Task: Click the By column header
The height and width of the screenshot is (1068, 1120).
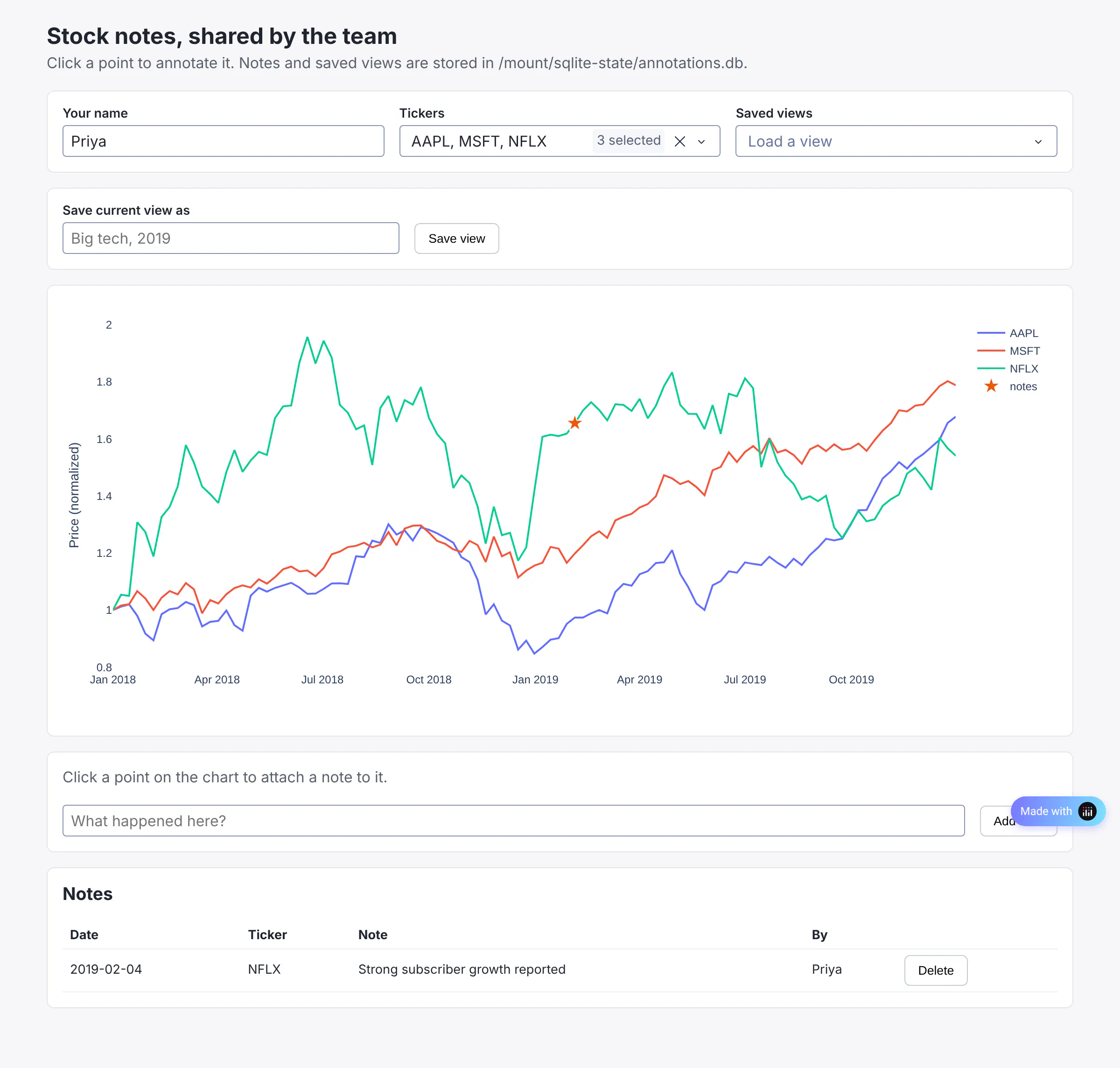Action: point(819,934)
